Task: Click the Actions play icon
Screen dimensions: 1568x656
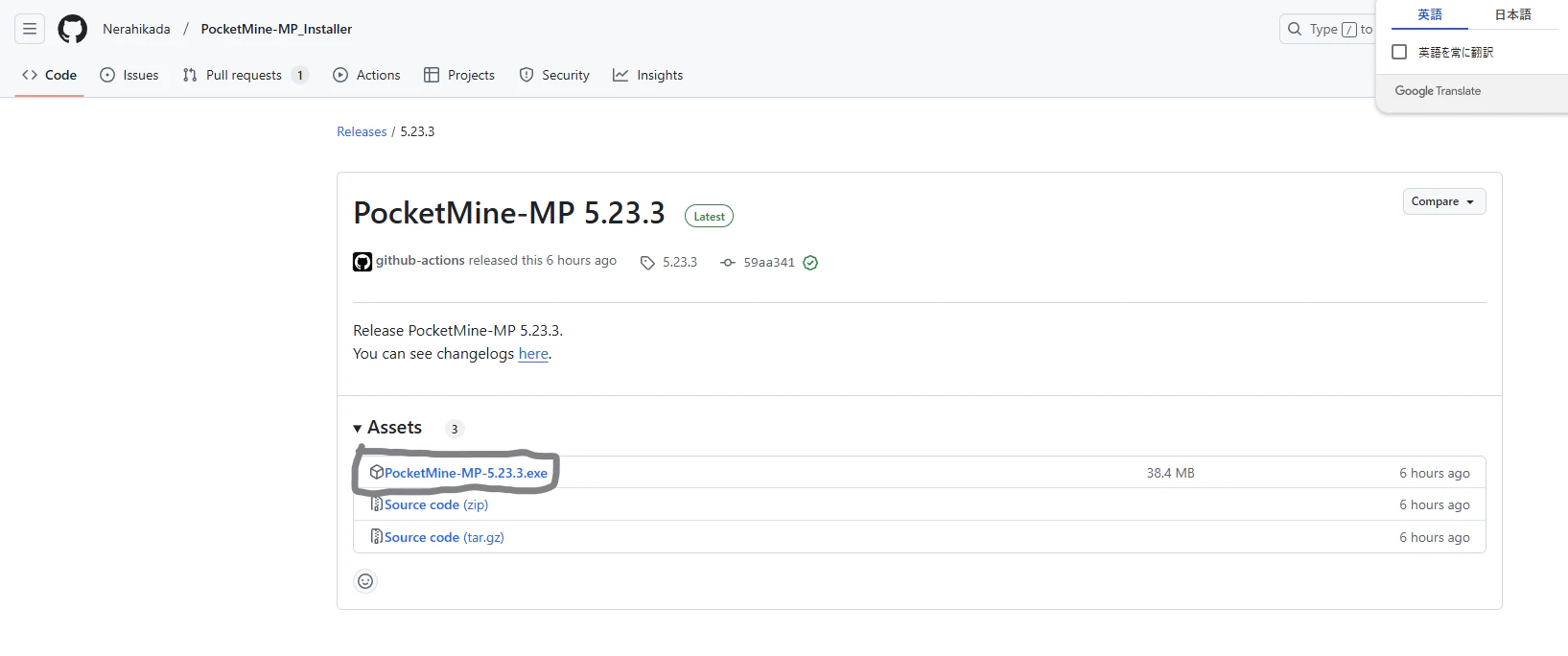Action: [340, 75]
